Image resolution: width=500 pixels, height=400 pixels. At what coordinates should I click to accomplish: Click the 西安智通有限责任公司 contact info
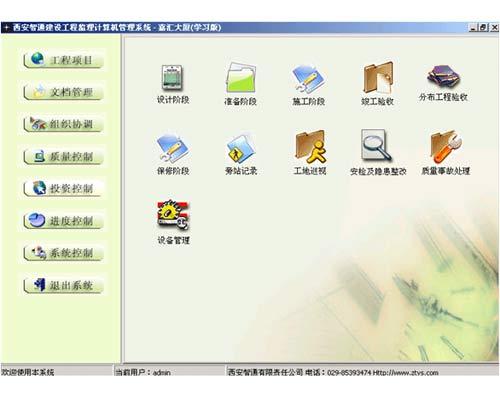tap(333, 372)
